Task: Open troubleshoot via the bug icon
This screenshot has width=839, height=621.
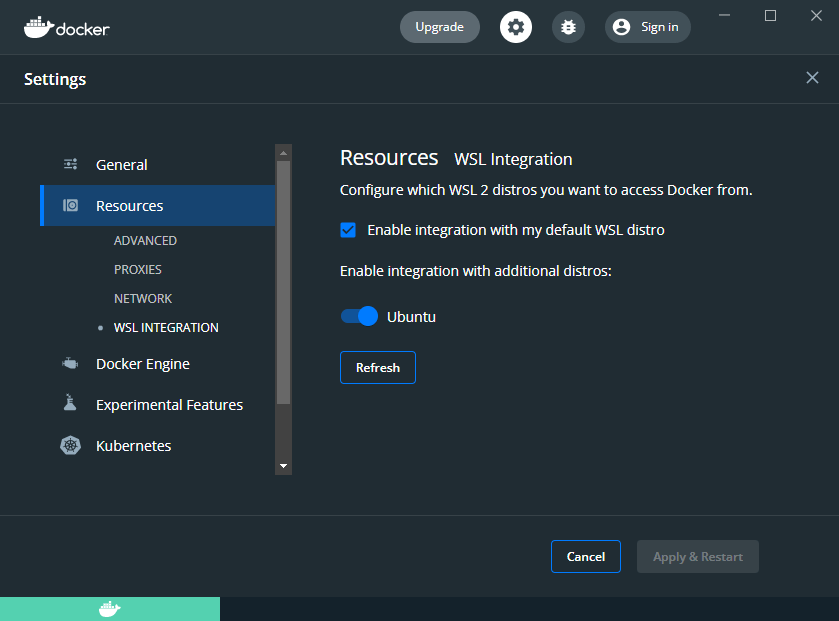Action: click(x=568, y=27)
